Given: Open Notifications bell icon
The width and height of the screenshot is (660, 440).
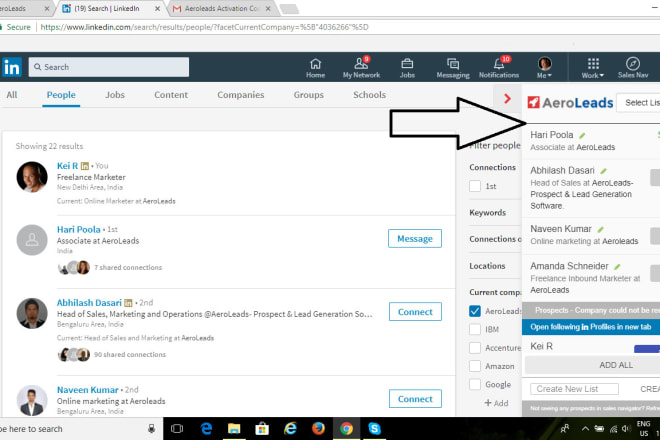Looking at the screenshot, I should pos(499,68).
